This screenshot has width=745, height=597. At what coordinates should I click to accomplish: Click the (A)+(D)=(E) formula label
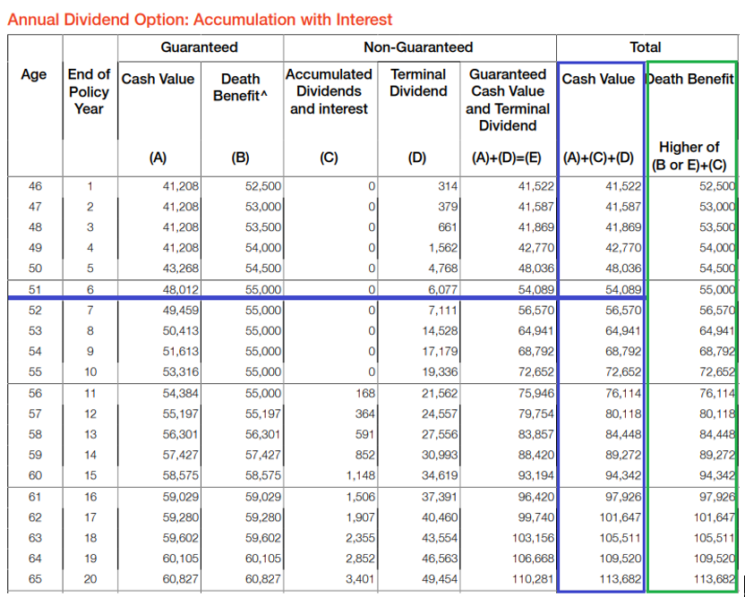[507, 157]
